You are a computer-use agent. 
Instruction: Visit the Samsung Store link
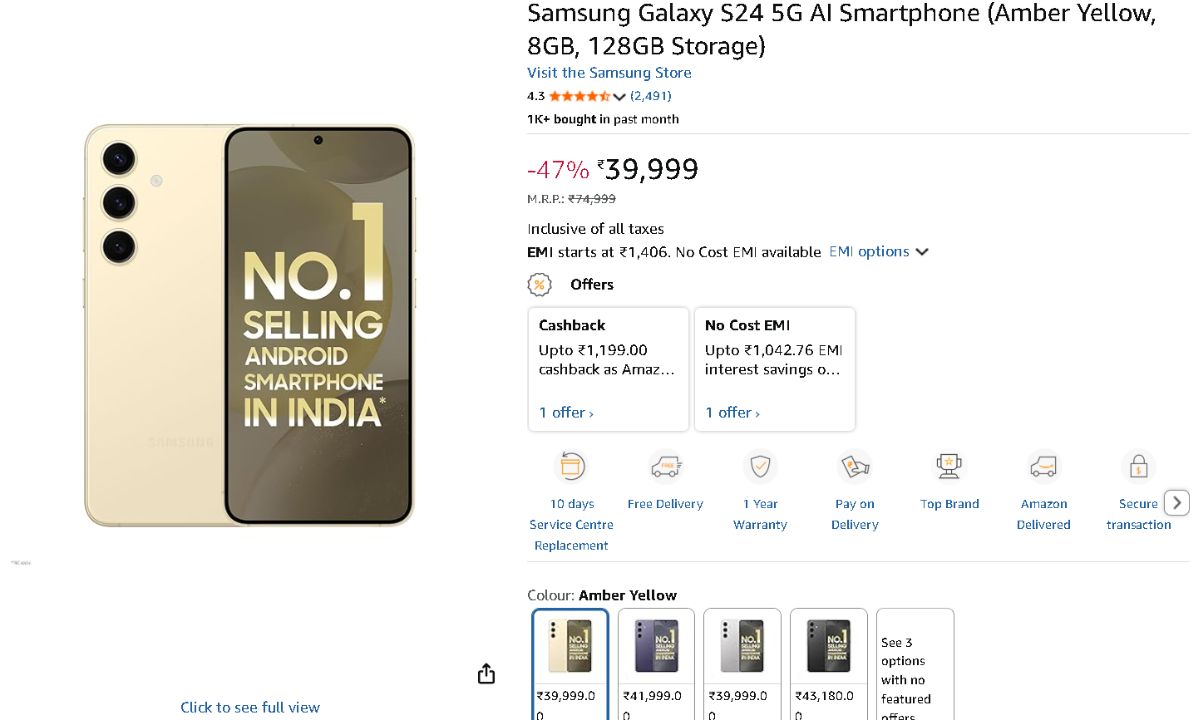point(609,73)
